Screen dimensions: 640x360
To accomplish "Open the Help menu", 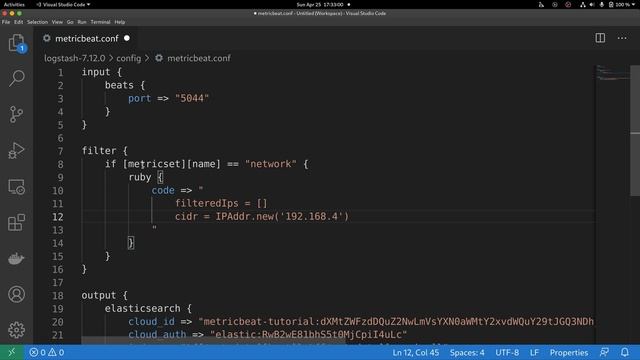I will [x=120, y=22].
